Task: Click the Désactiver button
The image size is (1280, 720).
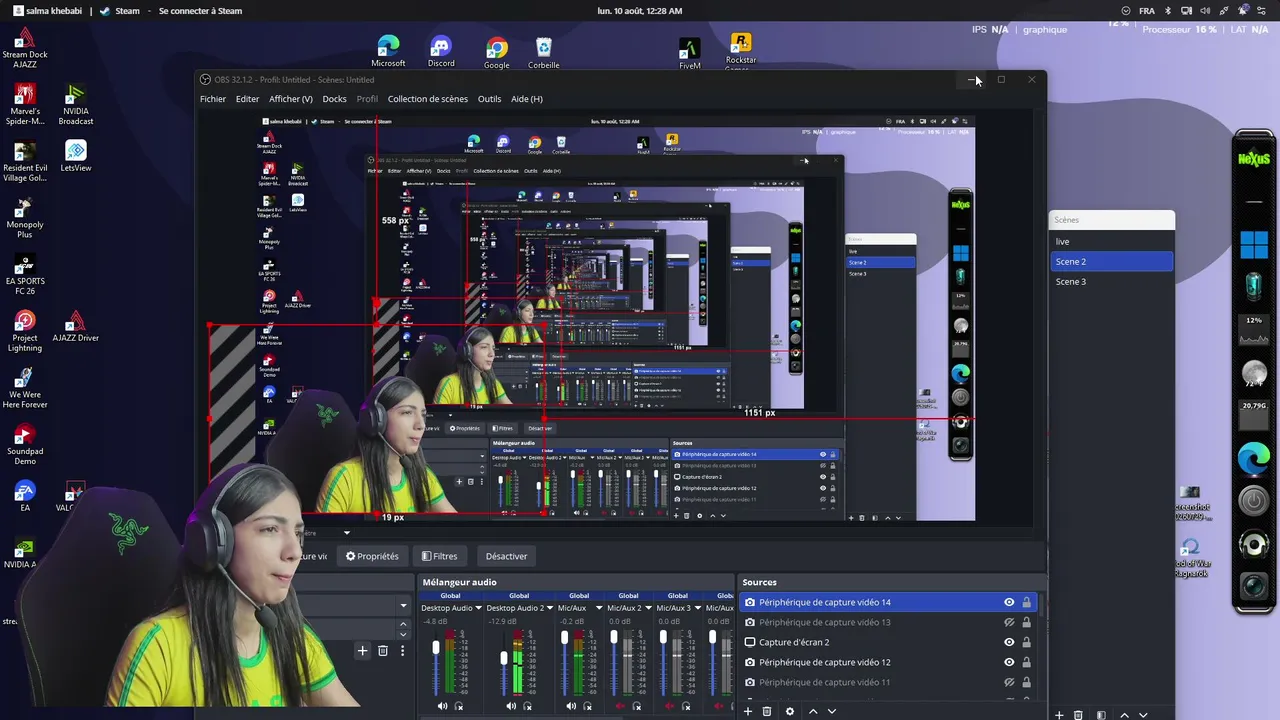Action: point(506,556)
